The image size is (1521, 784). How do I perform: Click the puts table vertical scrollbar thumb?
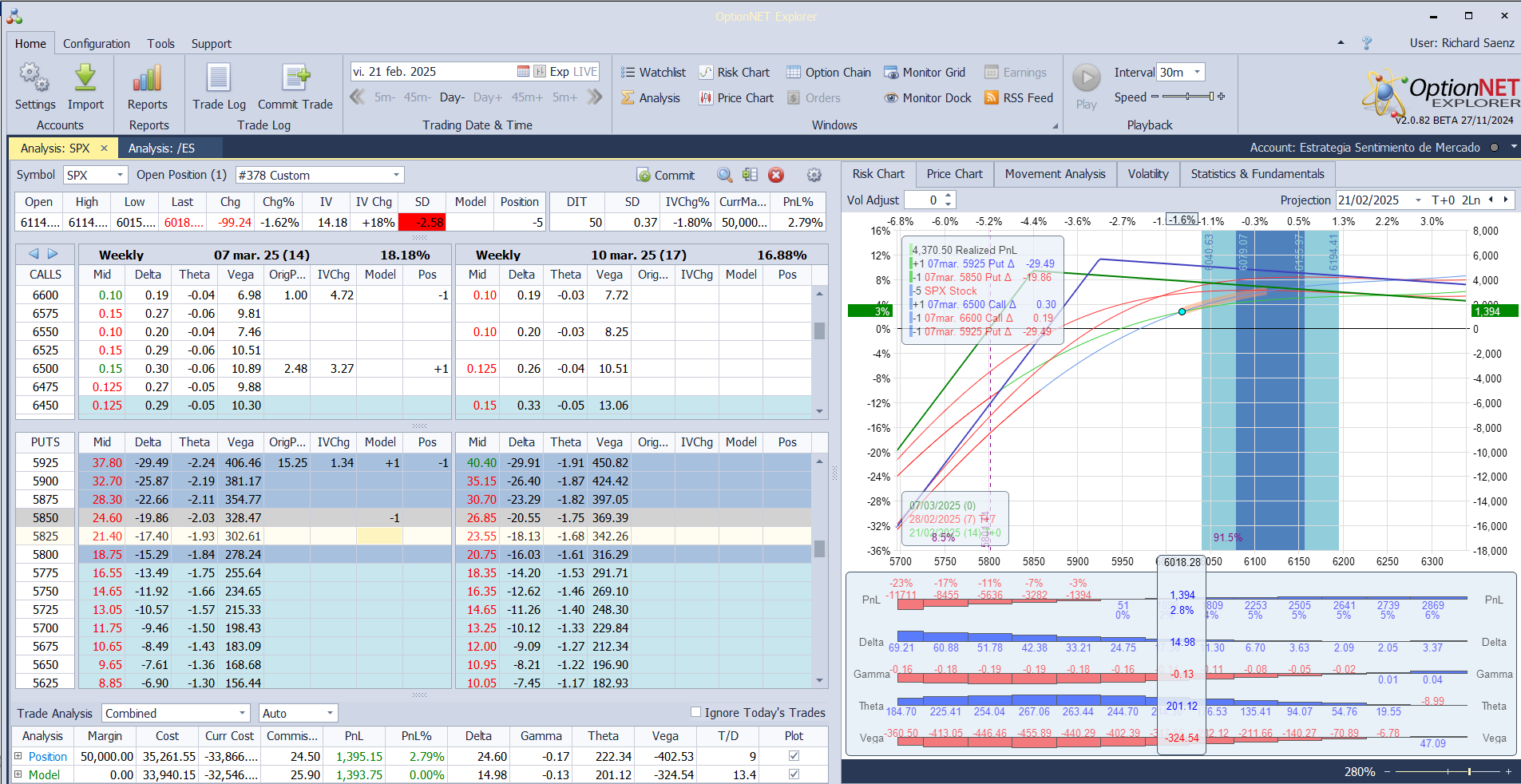(819, 548)
